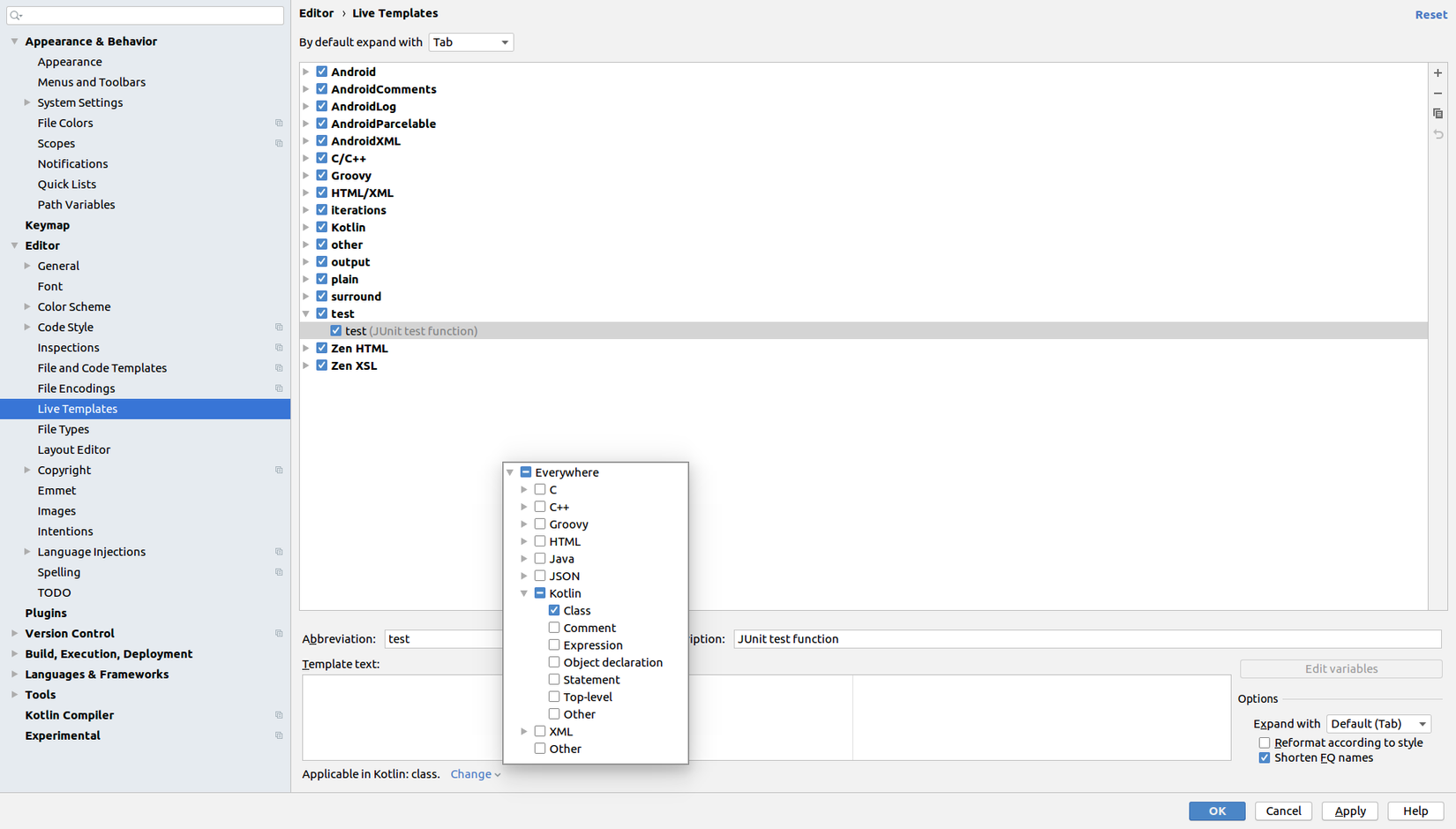The image size is (1456, 829).
Task: Expand the Build, Execution, Deployment section
Action: [x=15, y=653]
